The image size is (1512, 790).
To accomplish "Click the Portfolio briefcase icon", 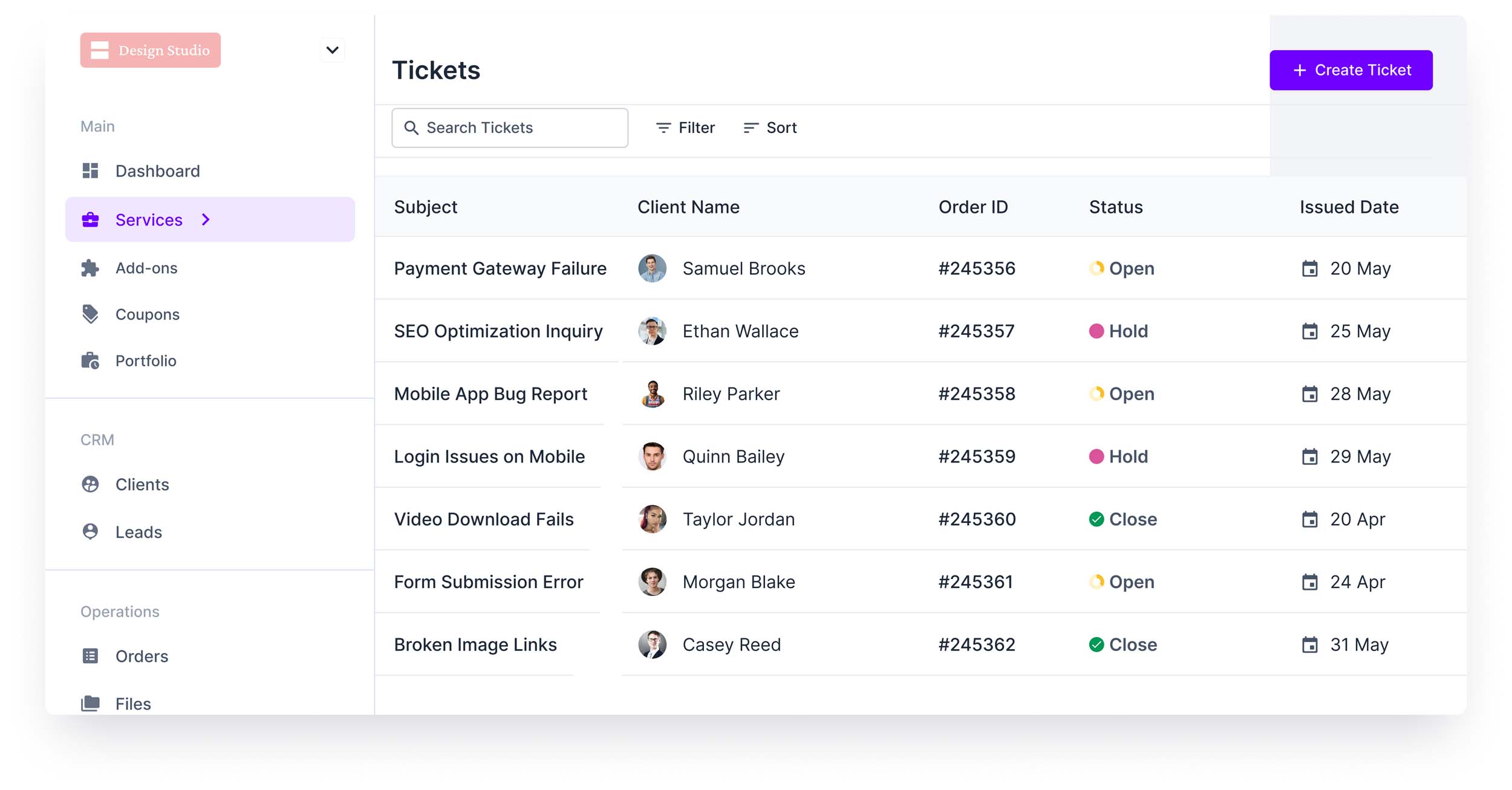I will 90,361.
